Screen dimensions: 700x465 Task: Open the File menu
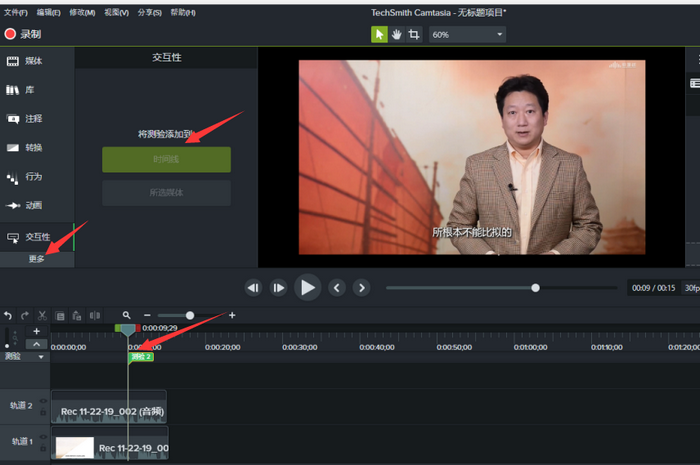[x=16, y=12]
